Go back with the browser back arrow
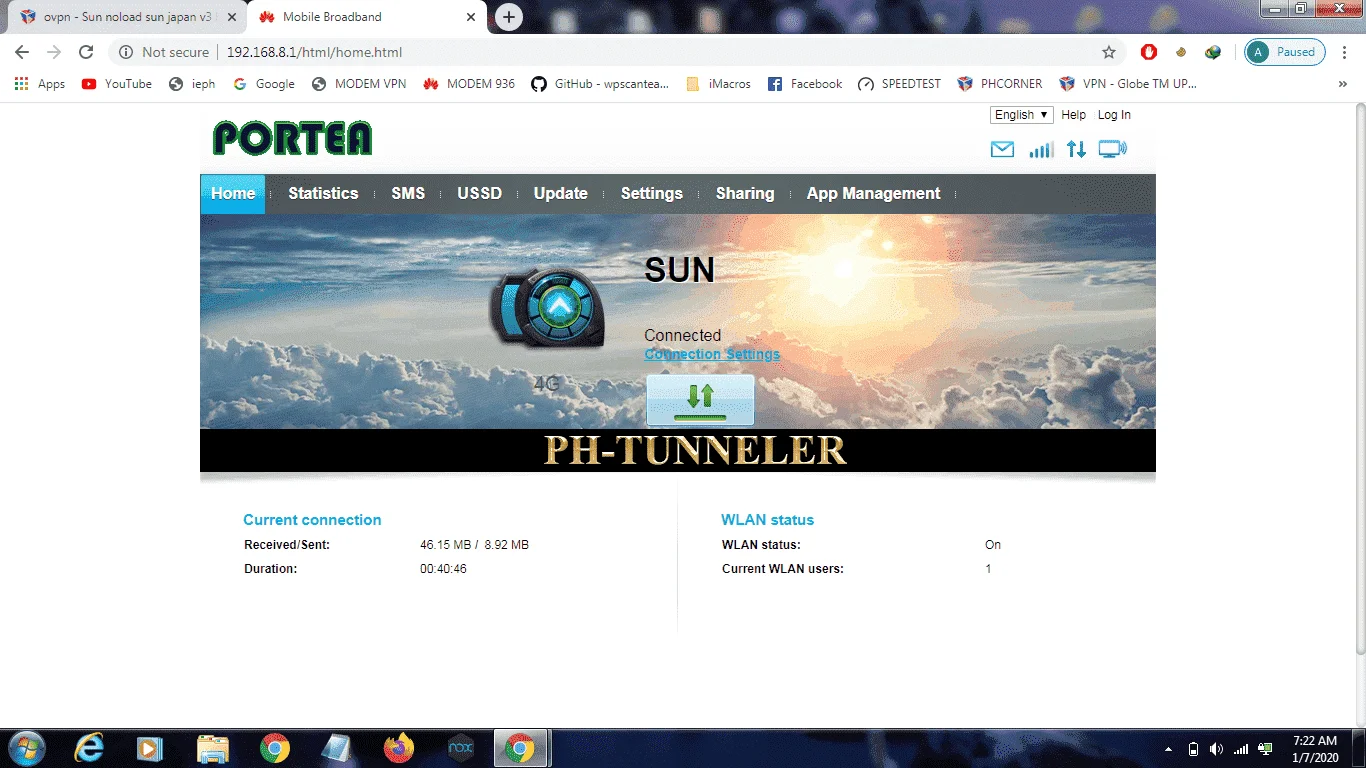Screen dimensions: 1366x768 pos(22,52)
